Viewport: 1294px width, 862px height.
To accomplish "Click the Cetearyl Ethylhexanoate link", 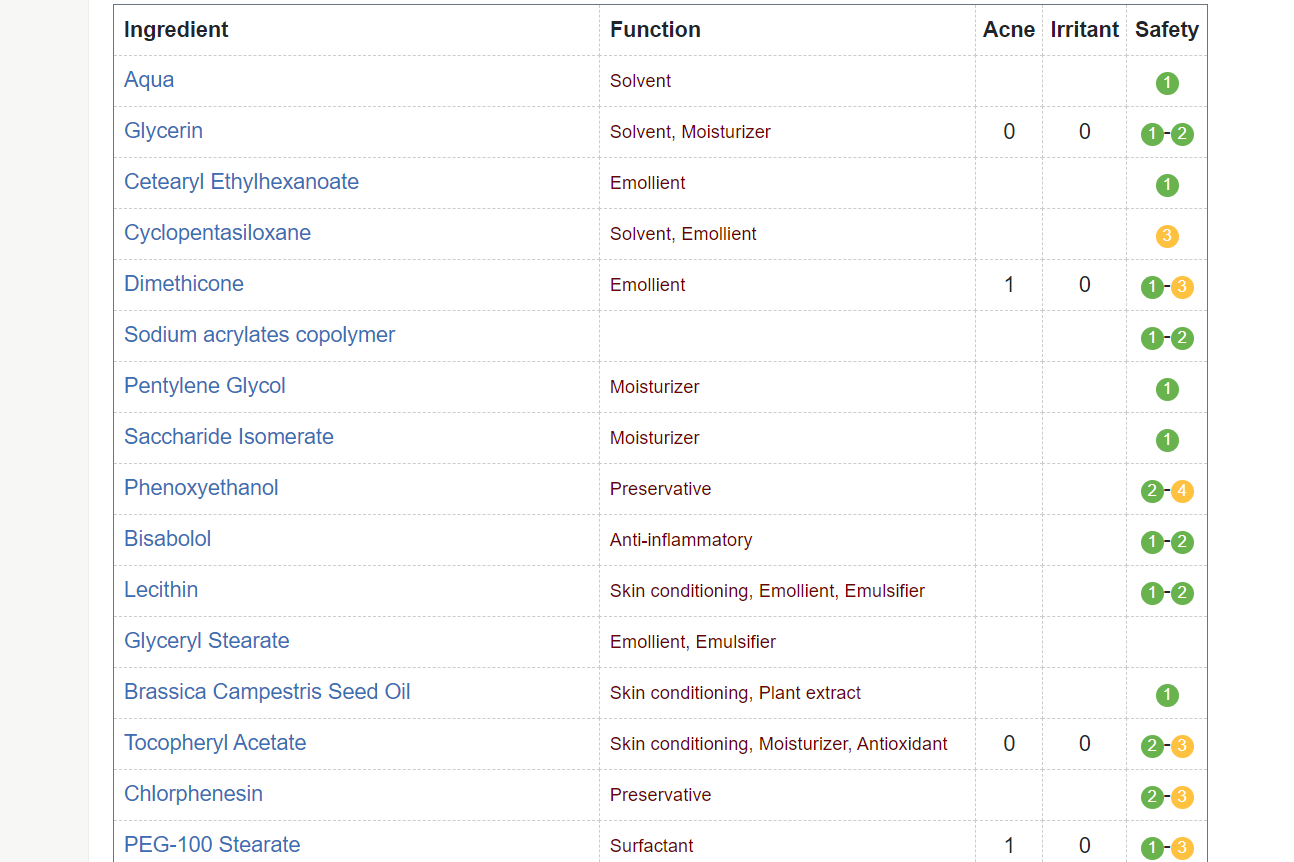I will point(241,182).
